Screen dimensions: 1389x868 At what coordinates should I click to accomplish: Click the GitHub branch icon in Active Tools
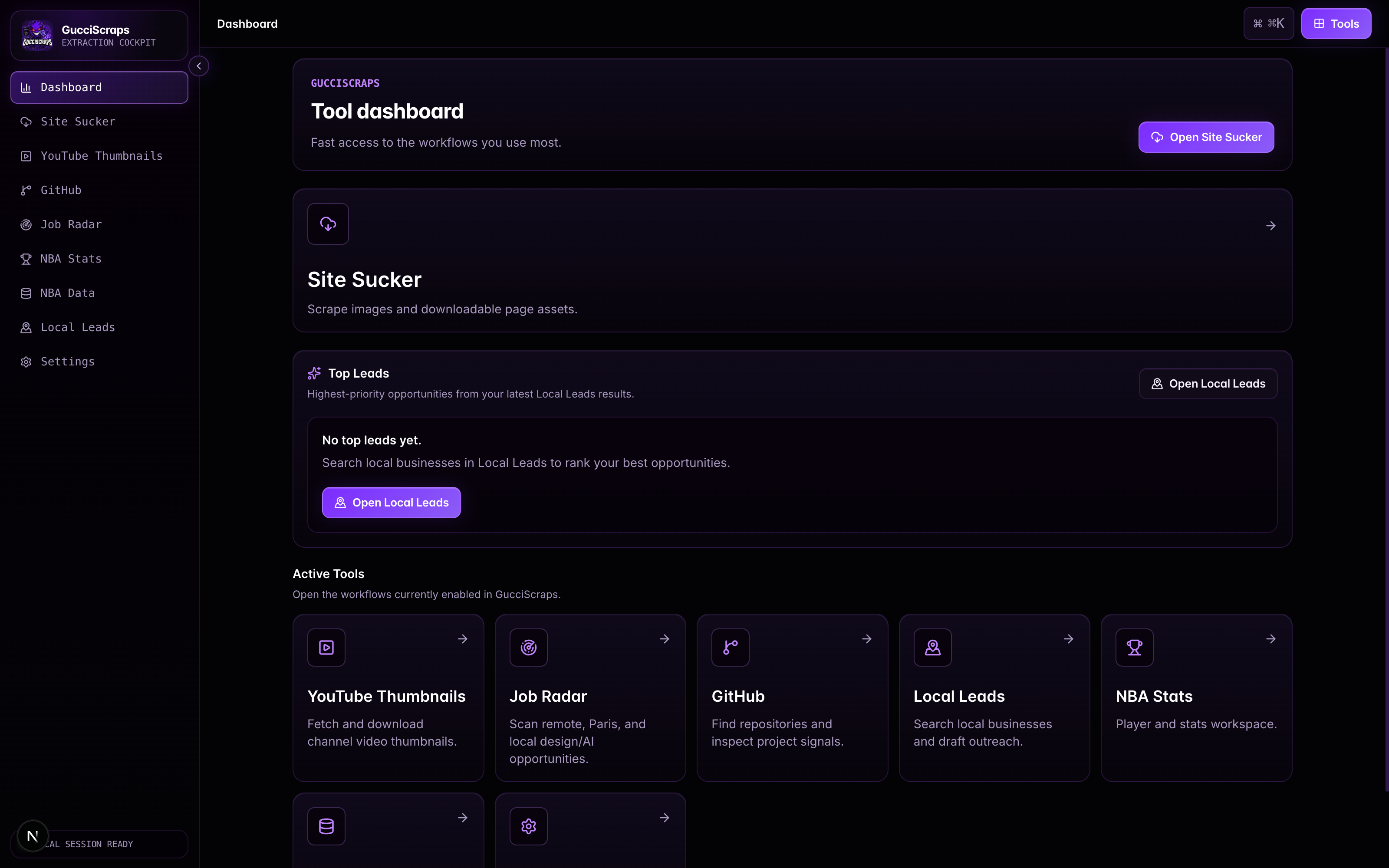pyautogui.click(x=730, y=648)
